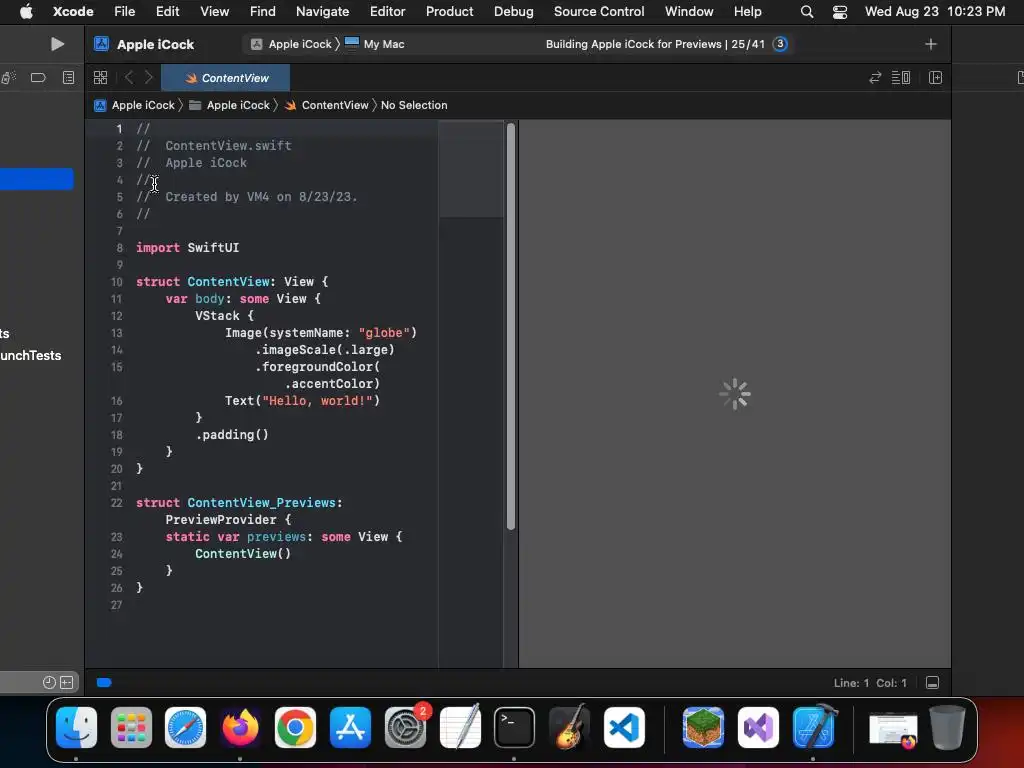The width and height of the screenshot is (1024, 768).
Task: Open the Navigate menu
Action: pos(323,11)
